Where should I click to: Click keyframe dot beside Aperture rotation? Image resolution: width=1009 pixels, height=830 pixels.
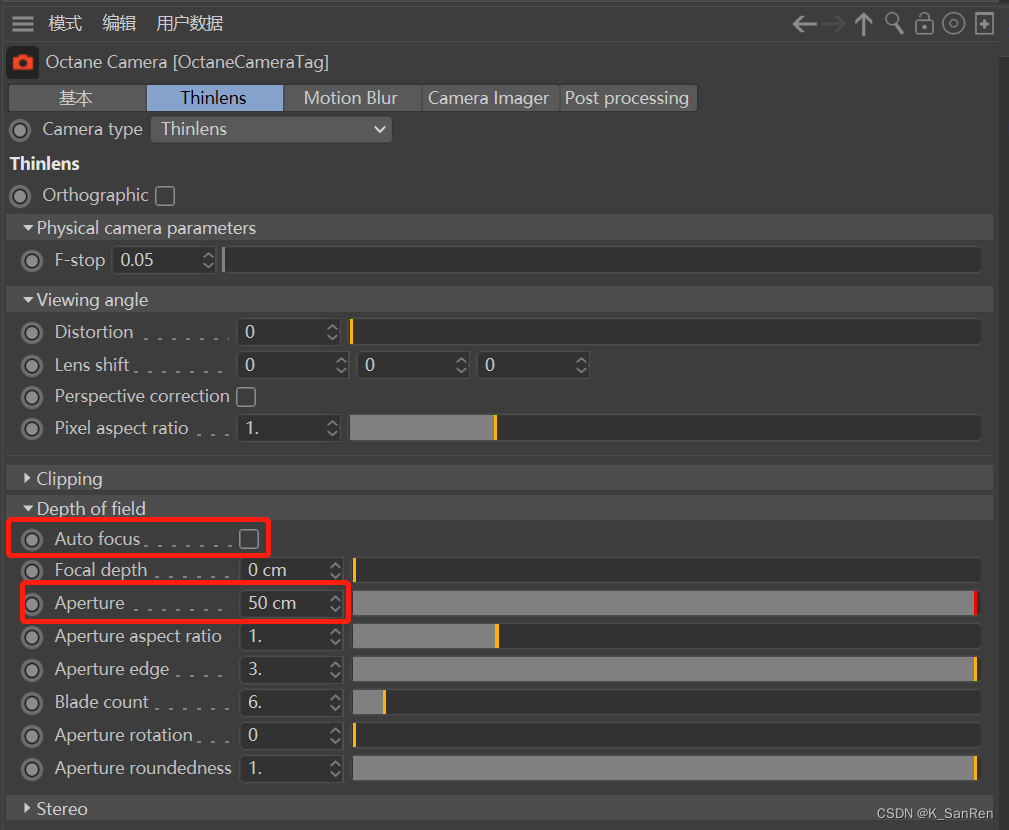32,736
